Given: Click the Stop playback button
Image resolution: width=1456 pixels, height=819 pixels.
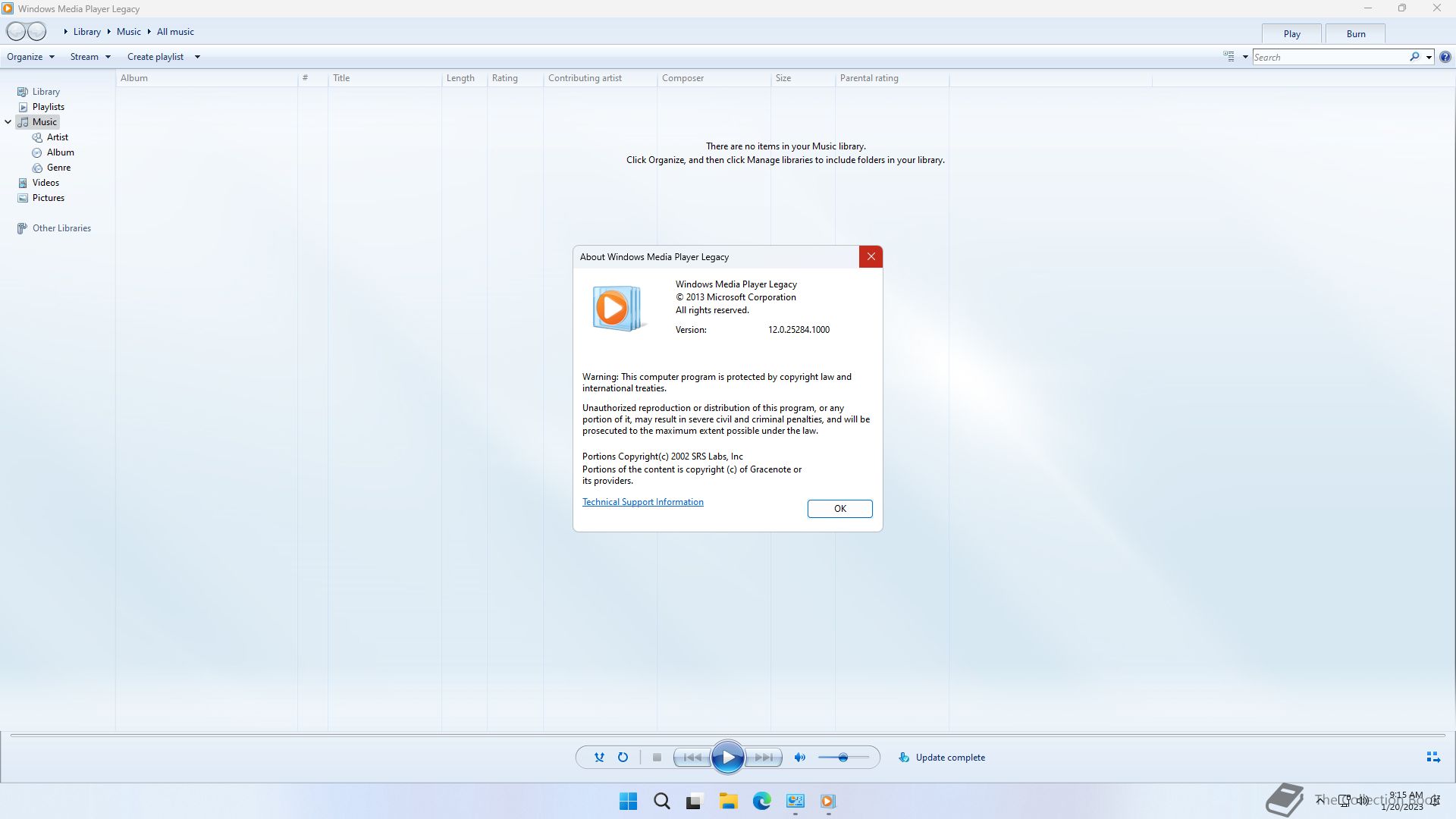Looking at the screenshot, I should (657, 757).
